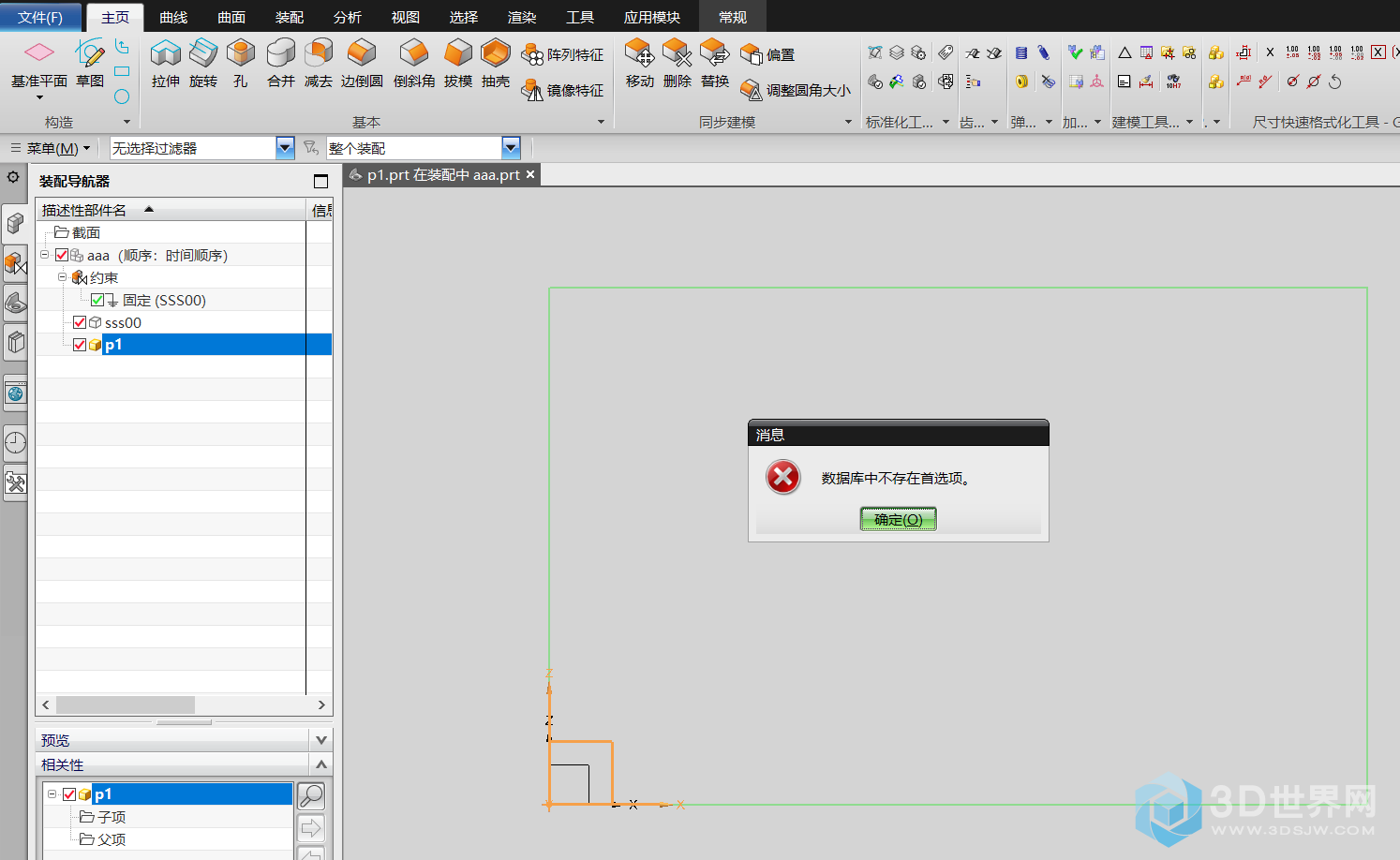The width and height of the screenshot is (1400, 860).
Task: Switch to the 分析 ribbon tab
Action: (x=348, y=17)
